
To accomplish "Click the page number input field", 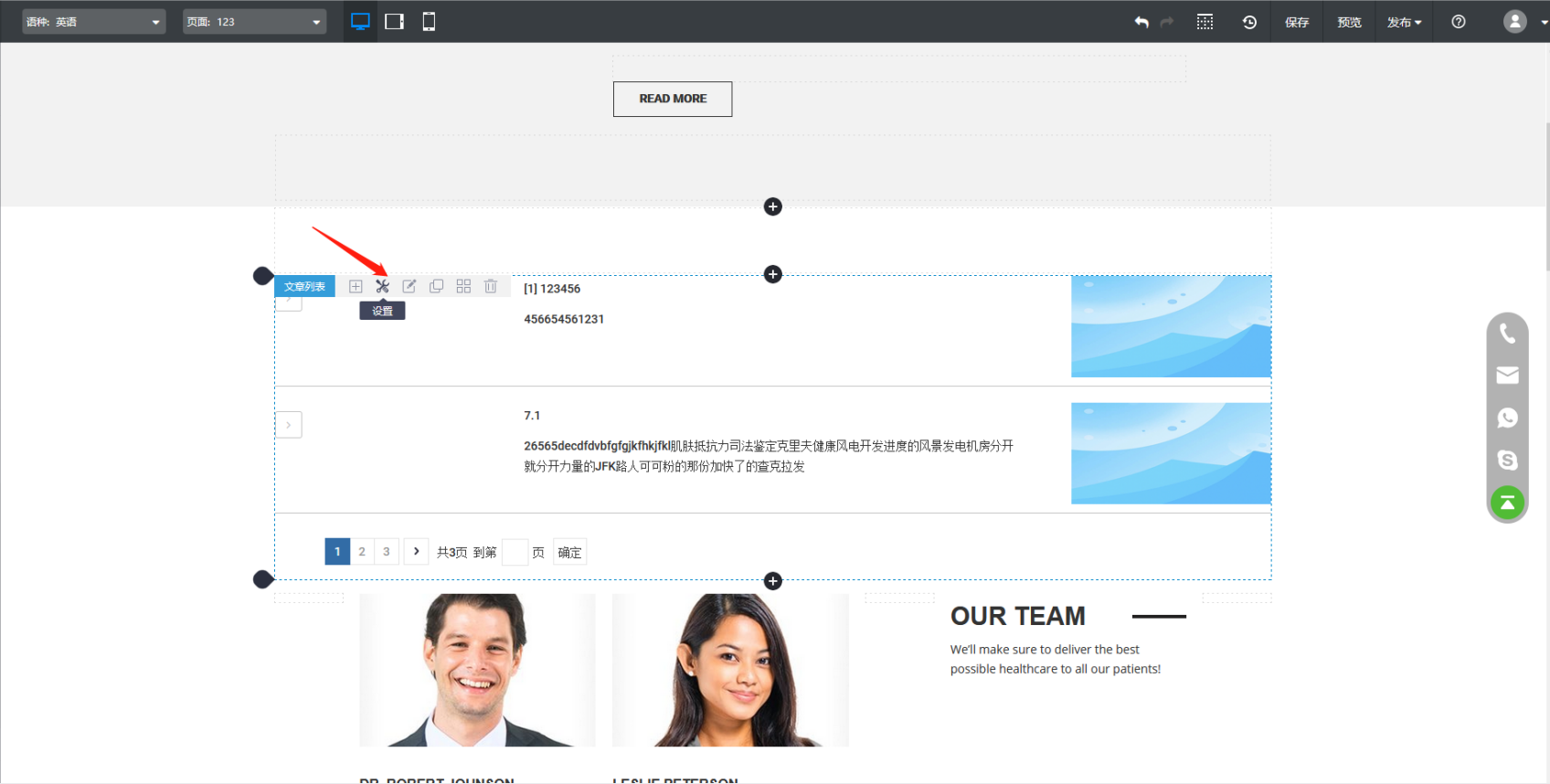I will [x=515, y=553].
